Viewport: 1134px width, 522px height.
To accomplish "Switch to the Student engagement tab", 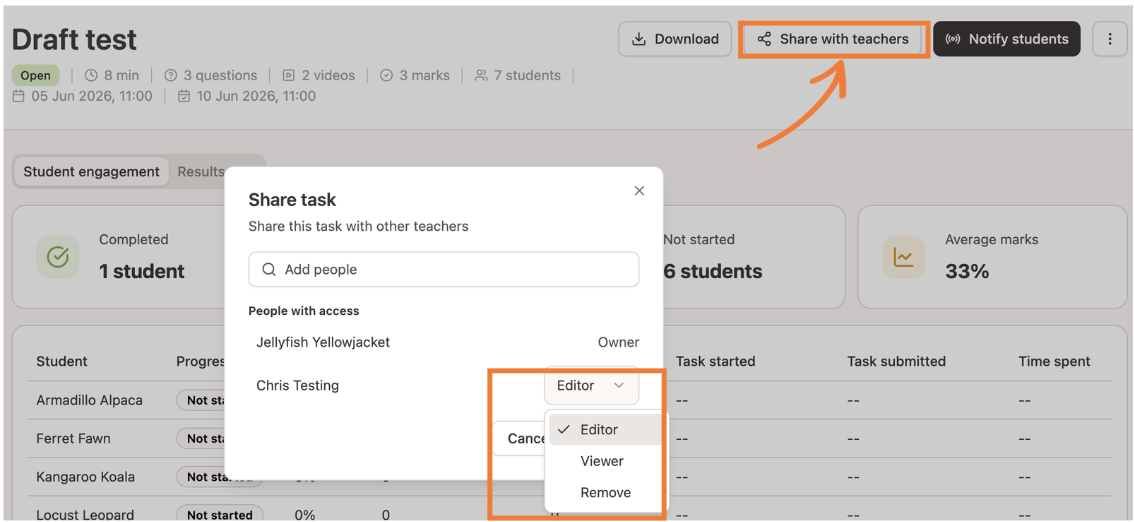I will (x=91, y=171).
